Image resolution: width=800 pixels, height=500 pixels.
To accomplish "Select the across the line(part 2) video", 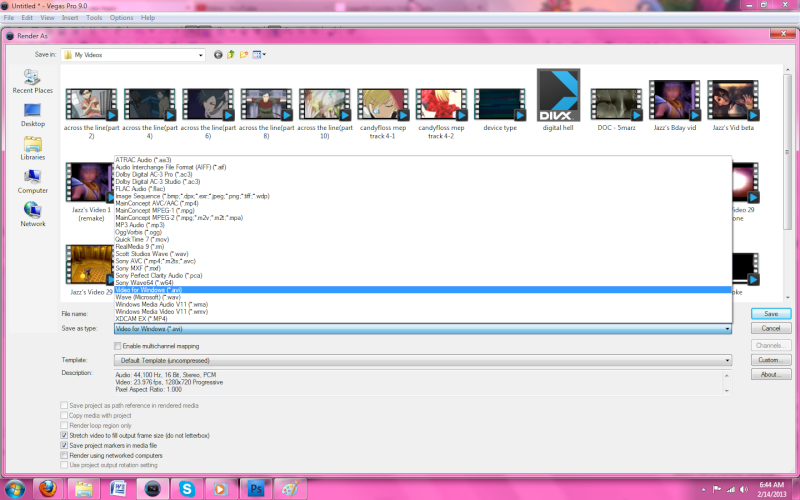I will 91,113.
